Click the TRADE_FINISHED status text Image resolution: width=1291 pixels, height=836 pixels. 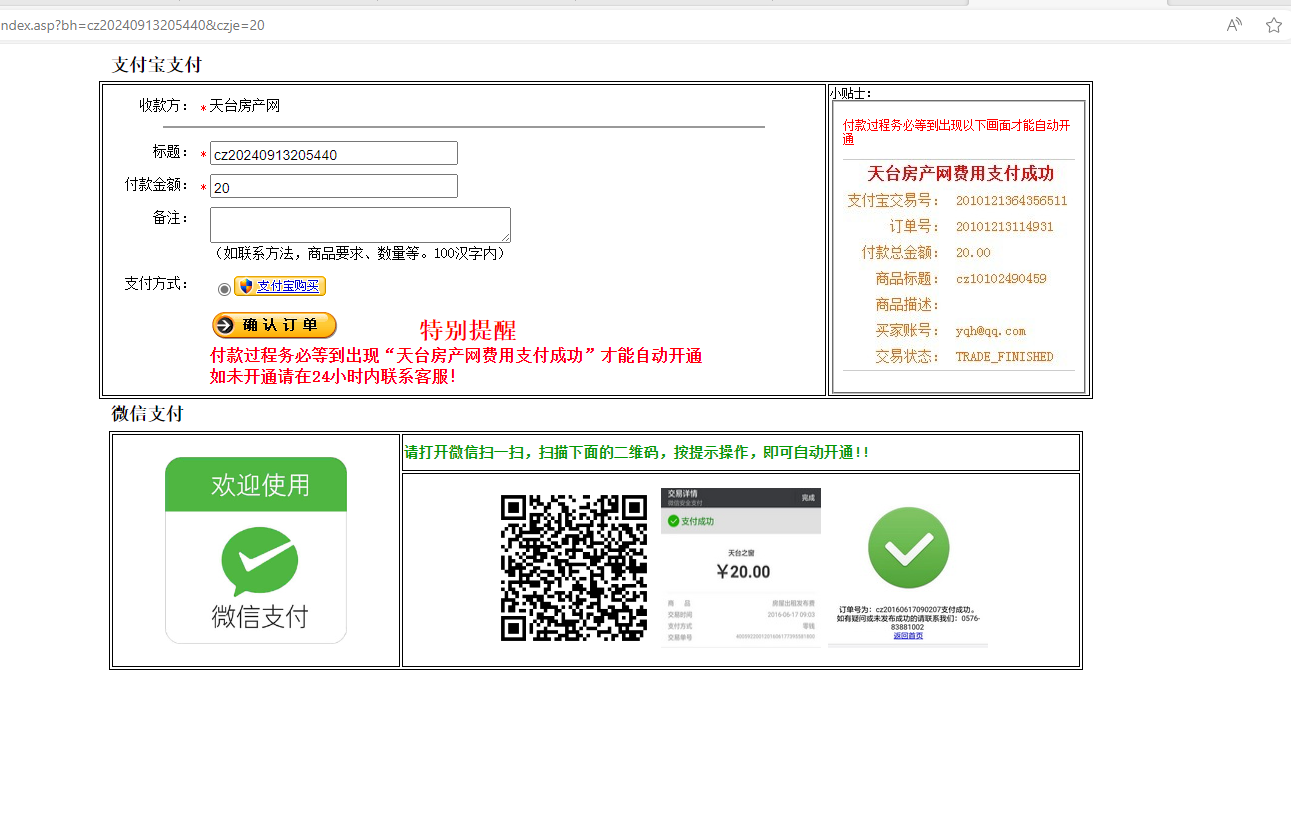1004,357
